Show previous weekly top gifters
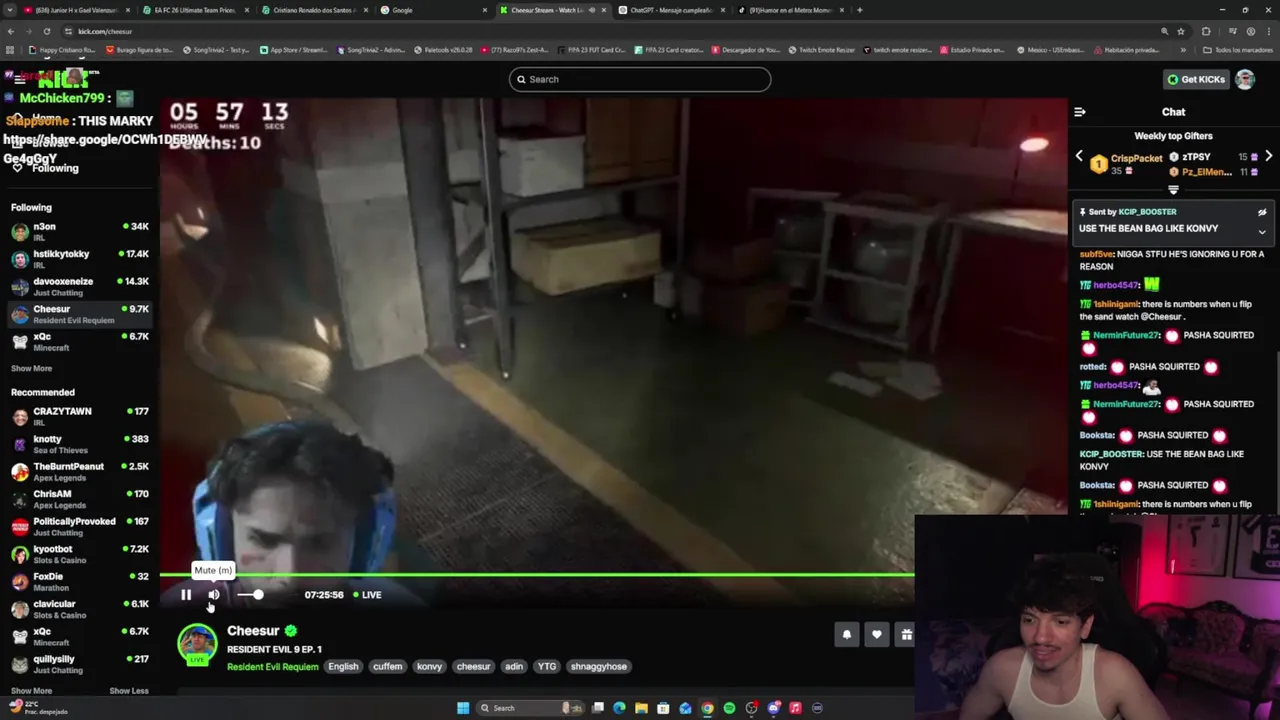This screenshot has width=1280, height=720. 1079,157
